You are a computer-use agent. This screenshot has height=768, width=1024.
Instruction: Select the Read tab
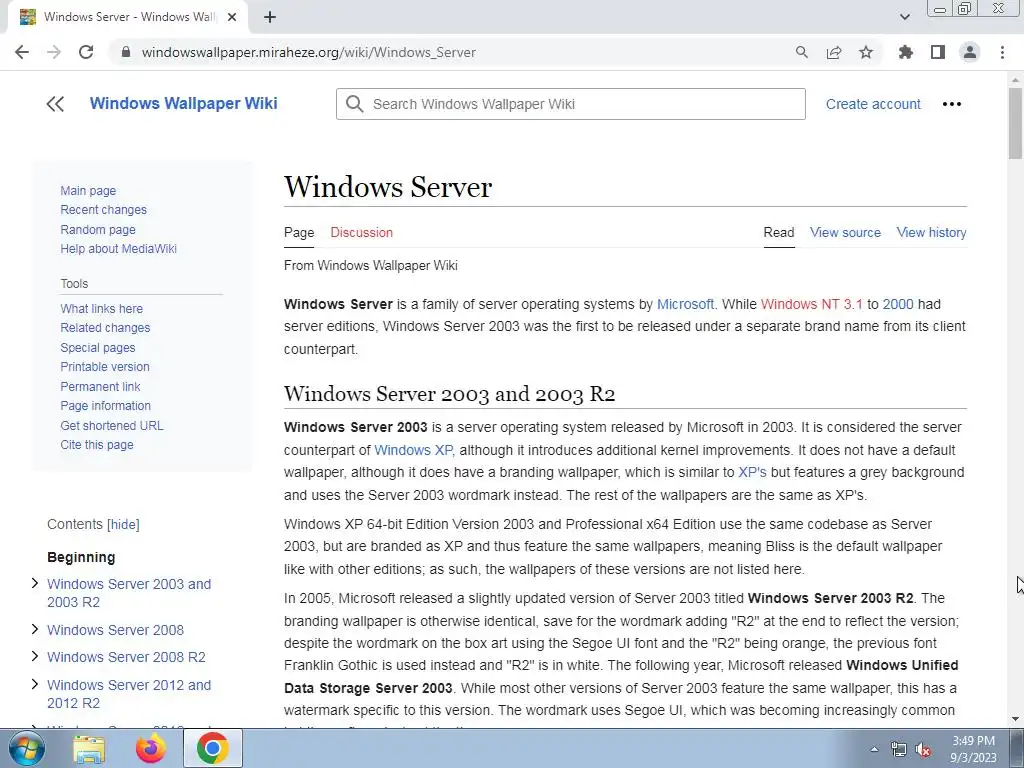point(778,232)
